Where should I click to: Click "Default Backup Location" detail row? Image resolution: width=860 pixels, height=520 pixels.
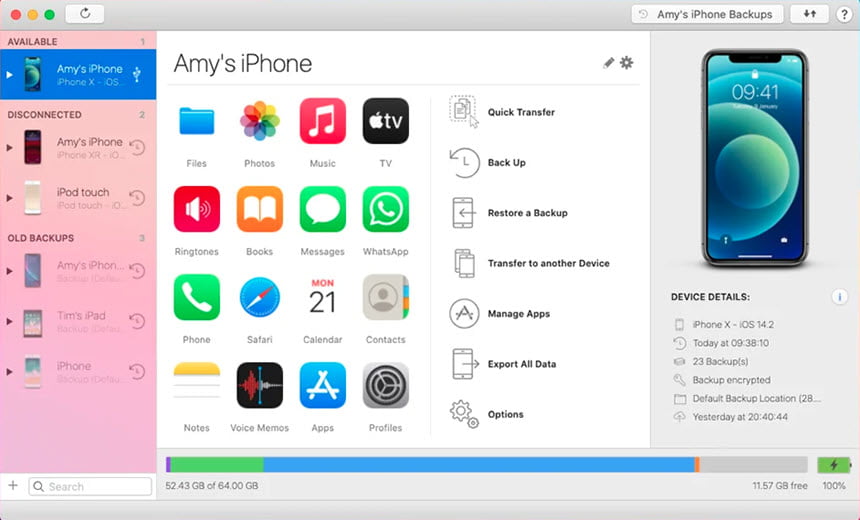point(747,399)
